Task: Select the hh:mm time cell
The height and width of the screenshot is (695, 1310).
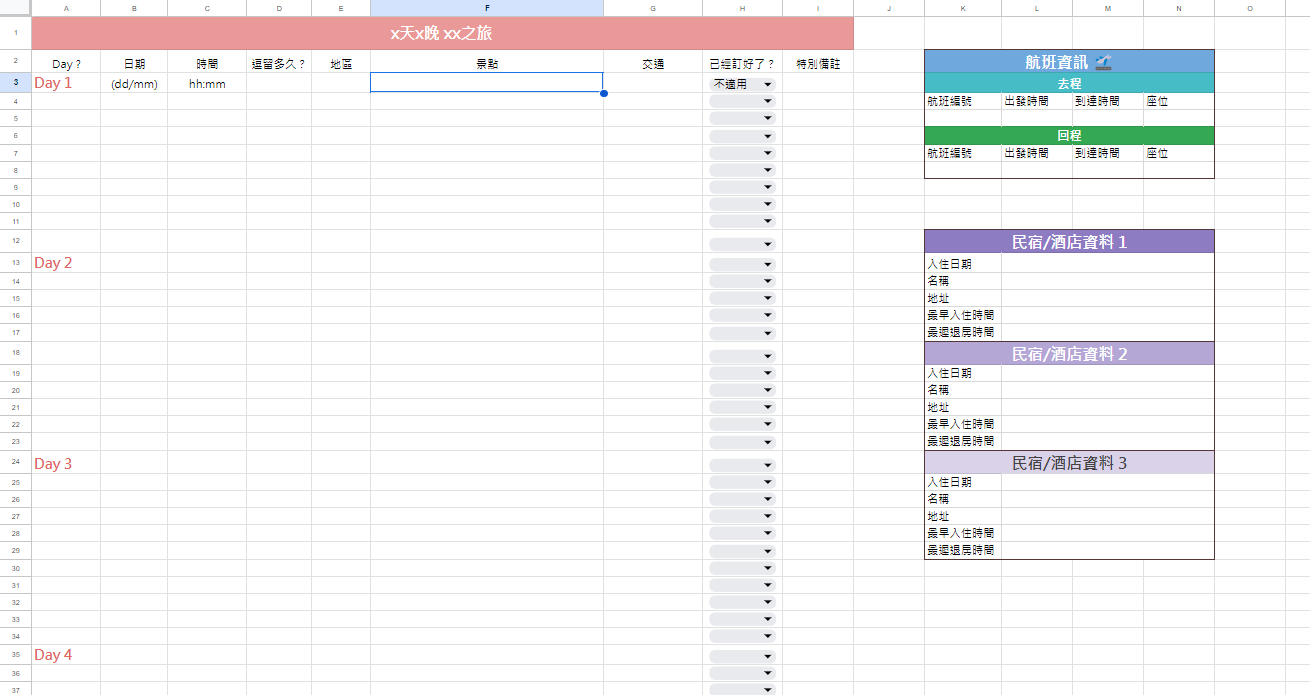Action: tap(207, 84)
